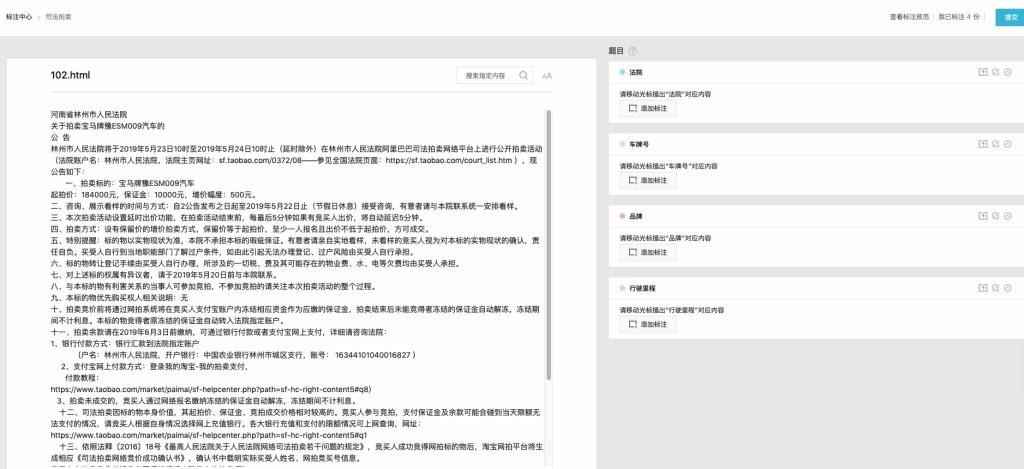Click the arrow-in-square icon in the 行驶里程 row
The width and height of the screenshot is (1024, 469).
(x=982, y=288)
